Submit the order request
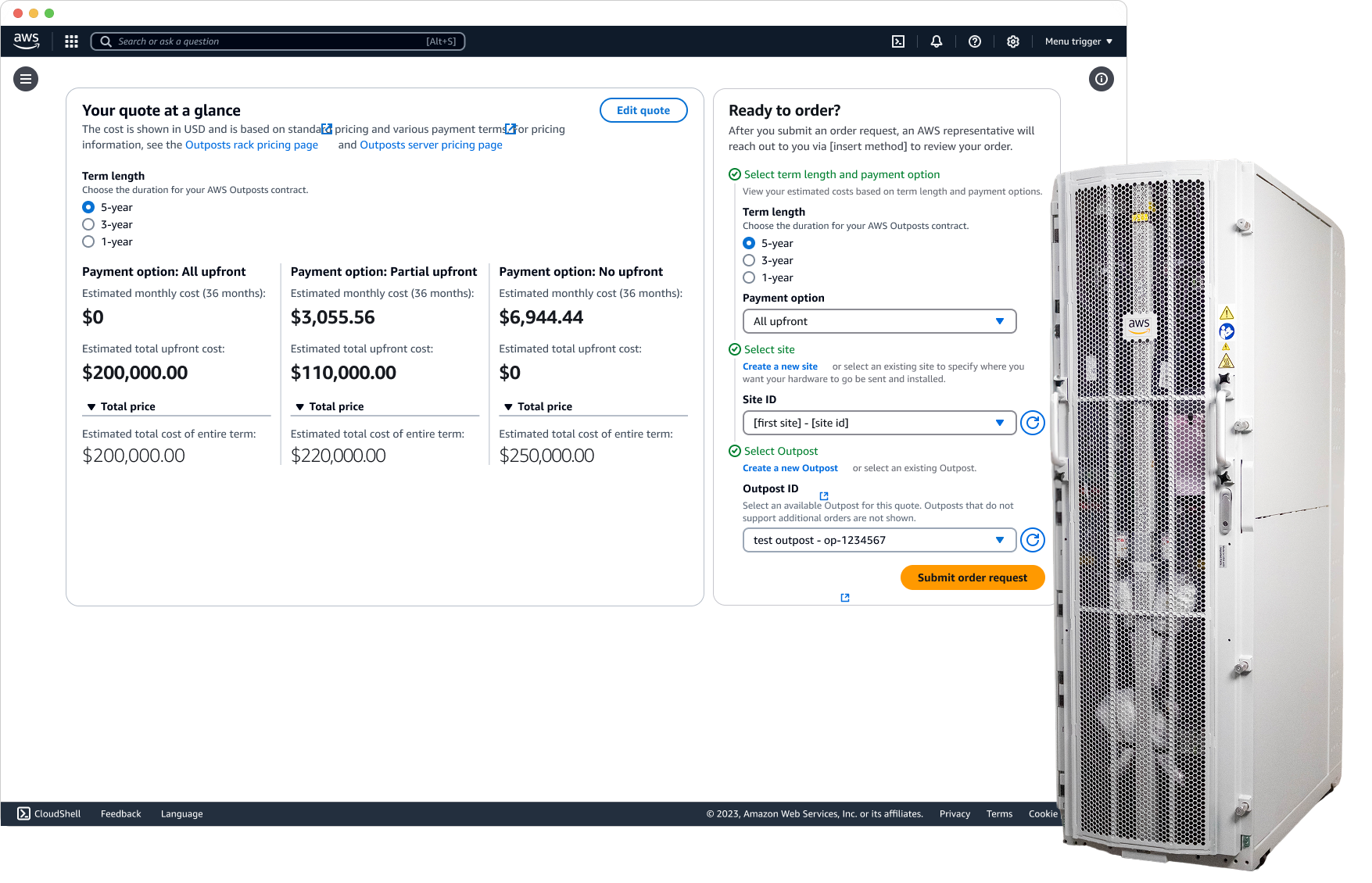 [x=973, y=577]
